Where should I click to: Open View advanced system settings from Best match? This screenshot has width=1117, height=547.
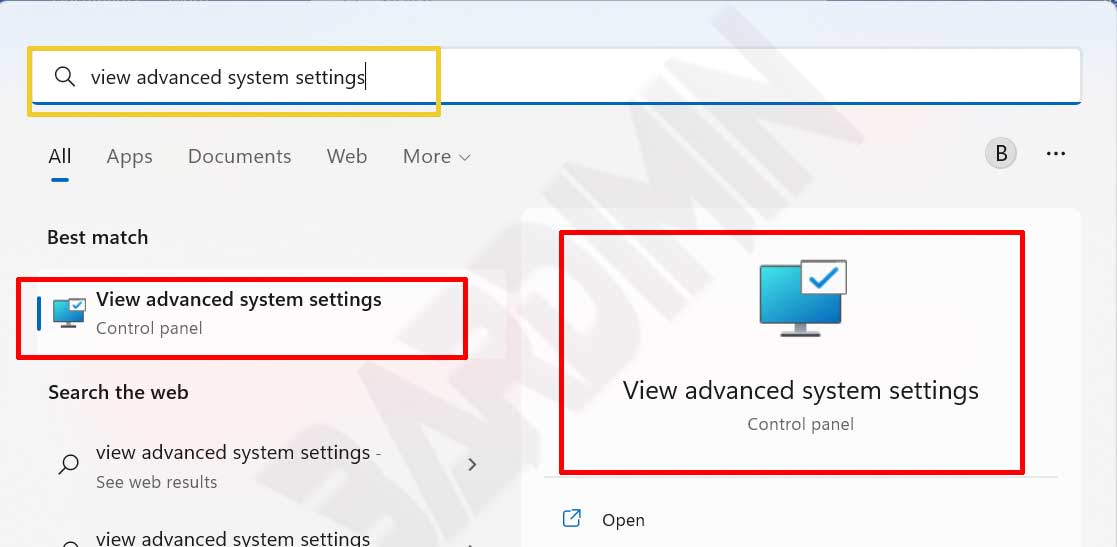tap(239, 300)
